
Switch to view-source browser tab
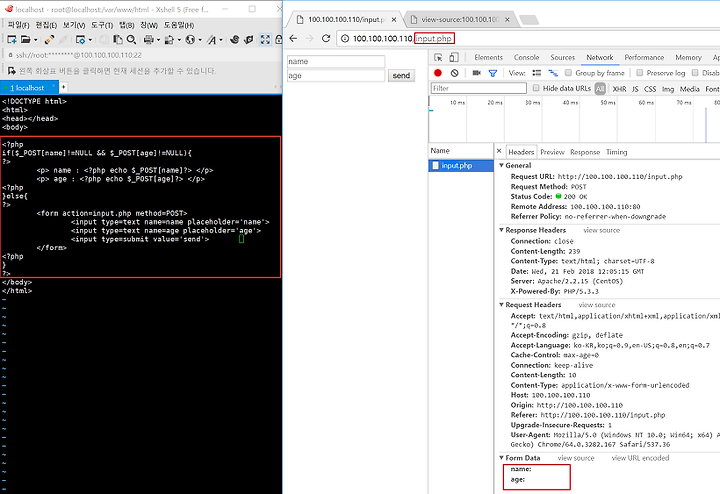click(x=460, y=19)
